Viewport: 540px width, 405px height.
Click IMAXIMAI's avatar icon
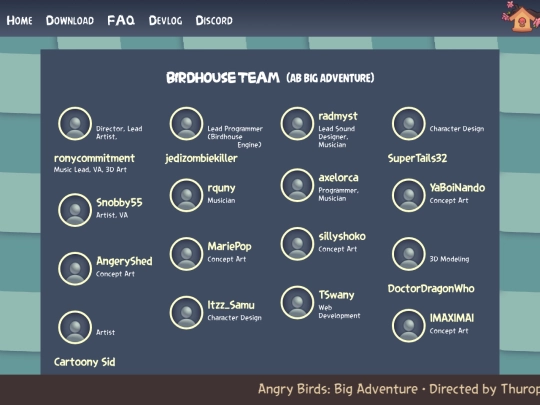coord(409,326)
